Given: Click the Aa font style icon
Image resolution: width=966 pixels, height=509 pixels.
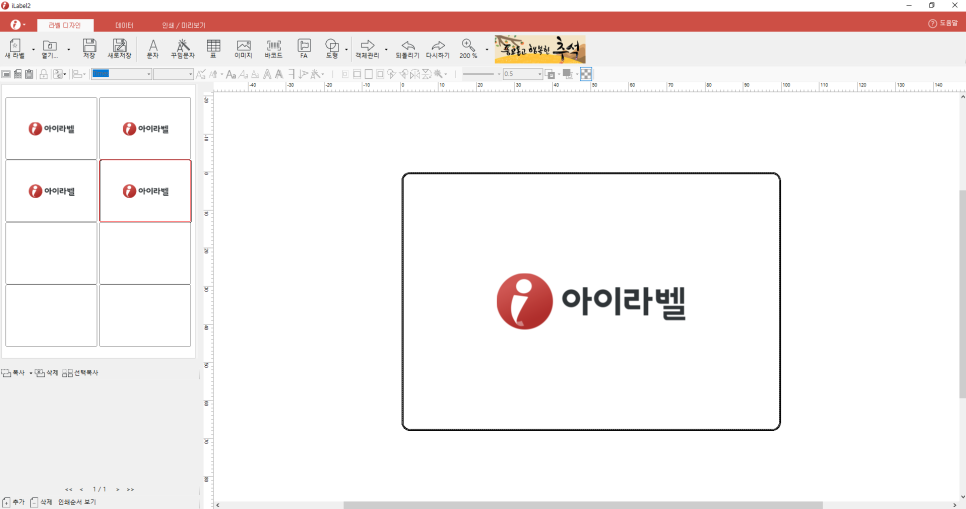Looking at the screenshot, I should coord(231,74).
